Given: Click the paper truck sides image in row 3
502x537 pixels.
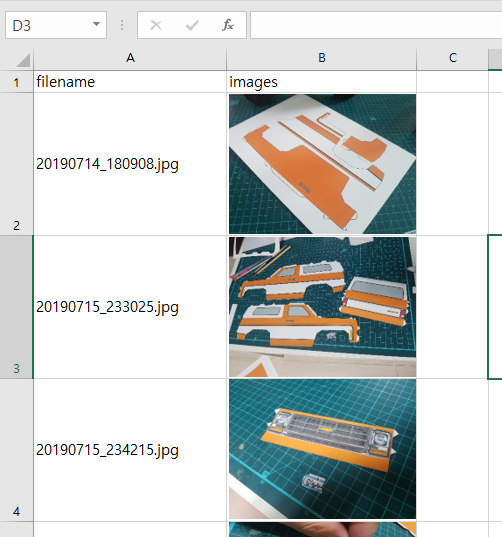Looking at the screenshot, I should [x=323, y=307].
